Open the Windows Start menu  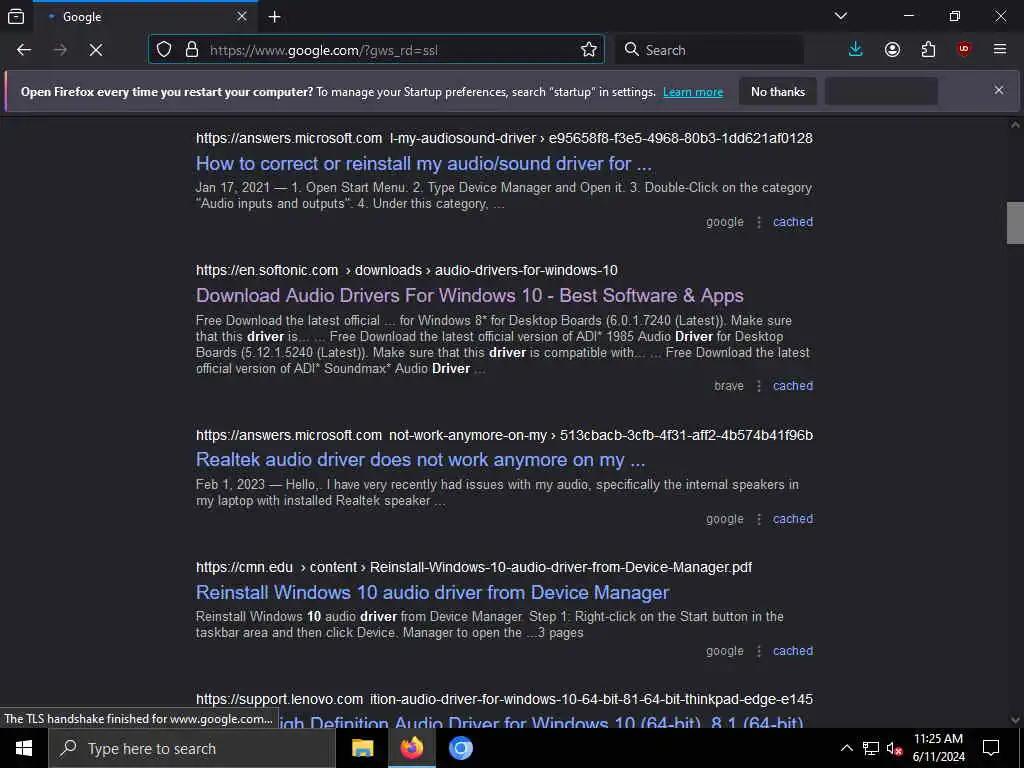(24, 748)
